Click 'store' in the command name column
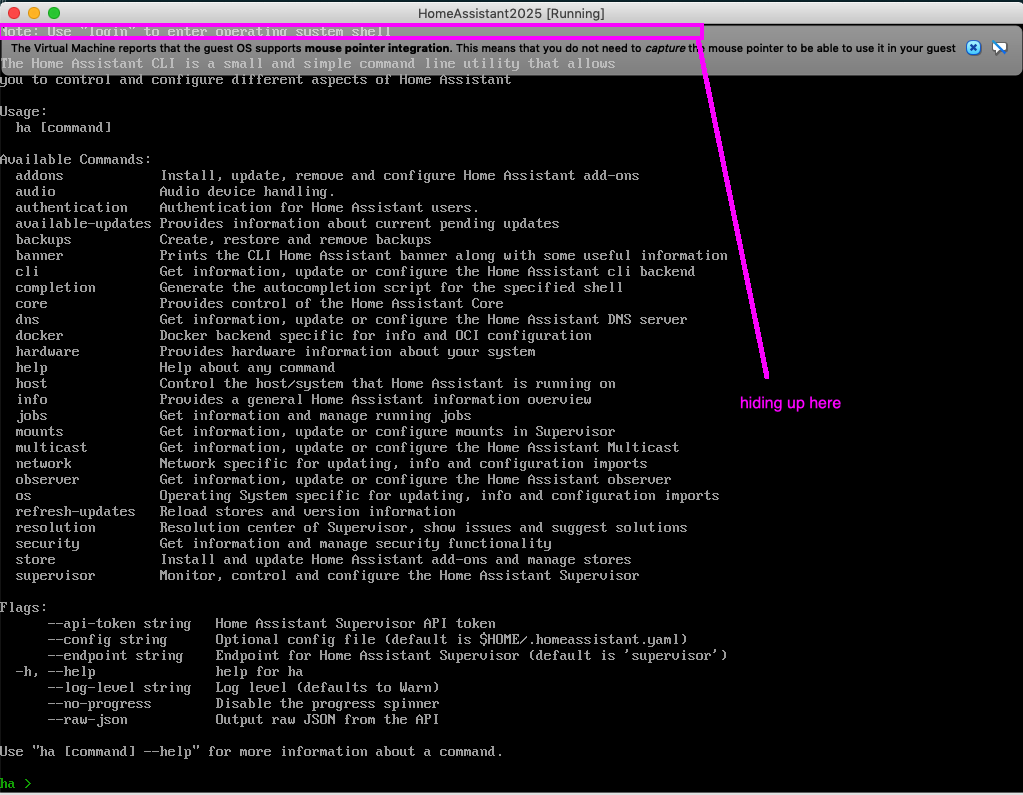This screenshot has height=795, width=1023. pyautogui.click(x=35, y=559)
